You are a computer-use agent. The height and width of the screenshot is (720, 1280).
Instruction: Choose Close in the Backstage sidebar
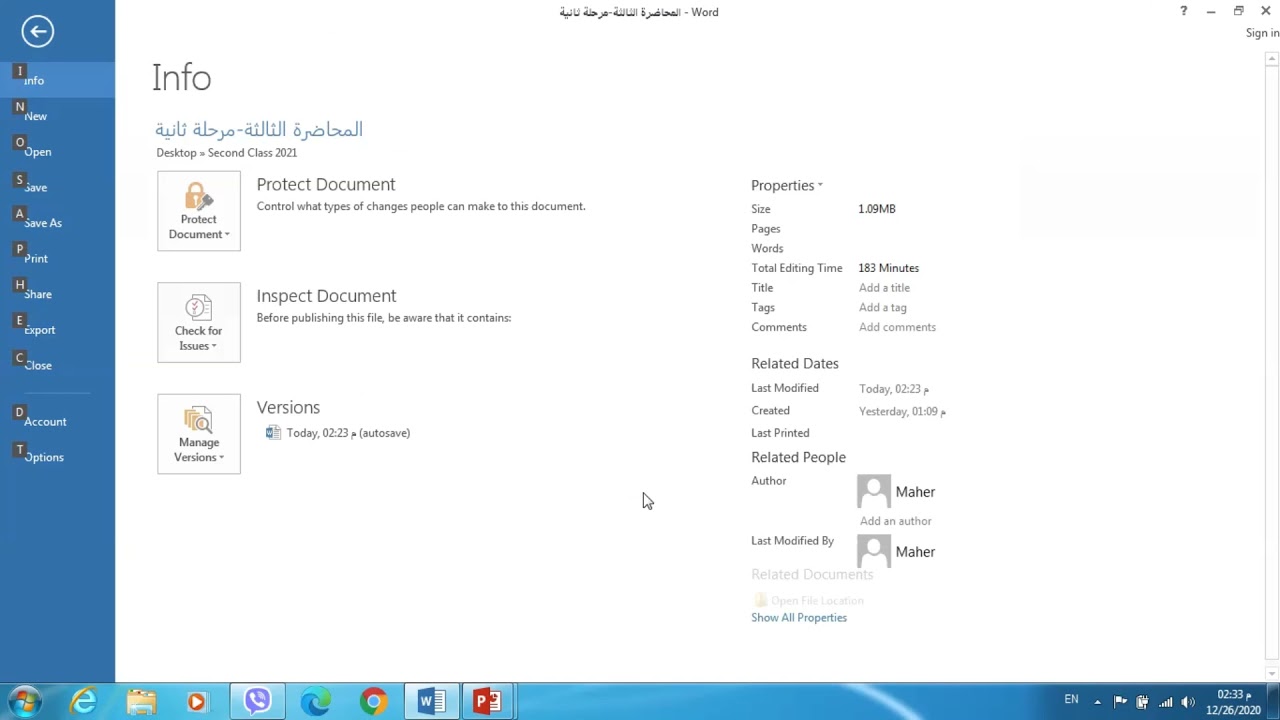pos(57,365)
